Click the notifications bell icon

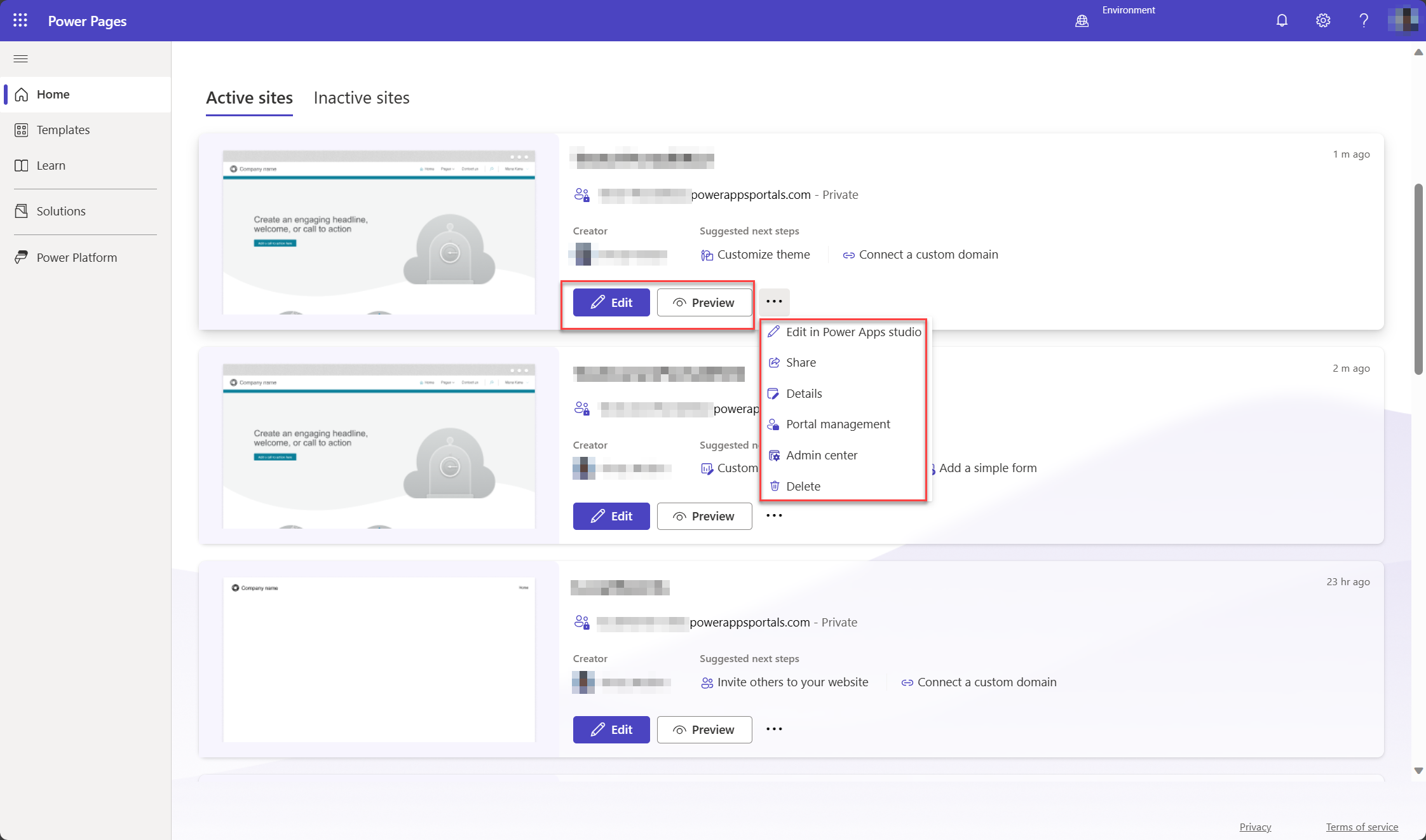[x=1281, y=20]
